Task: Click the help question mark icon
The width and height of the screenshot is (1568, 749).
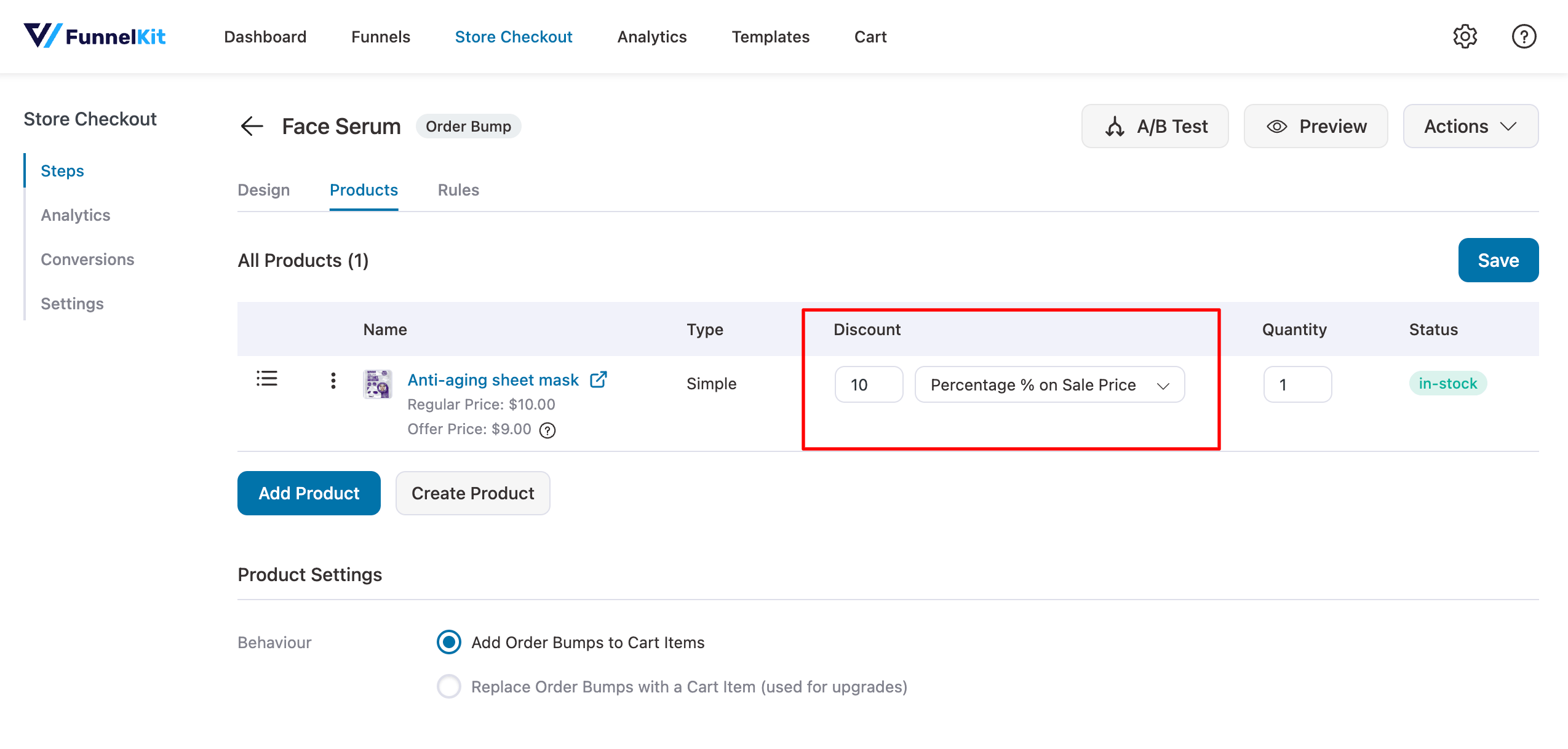Action: (1523, 36)
